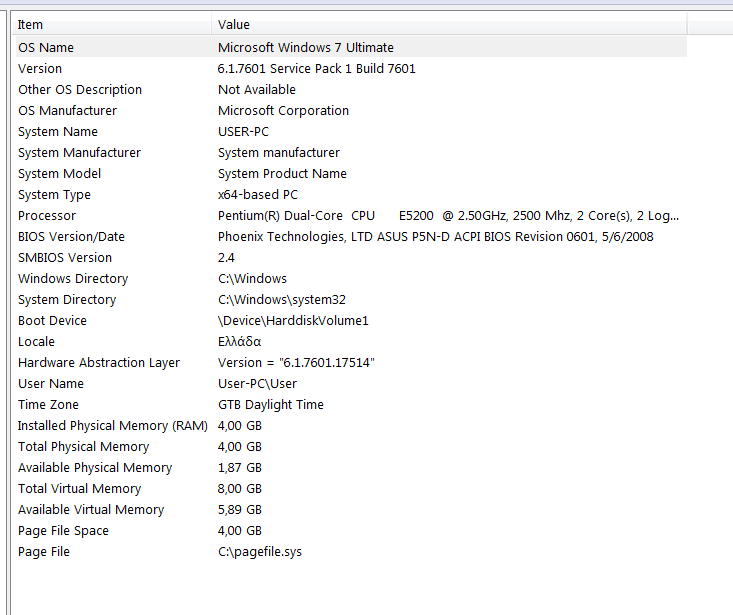Select value C:\Windows\system32
This screenshot has height=615, width=733.
coord(282,300)
